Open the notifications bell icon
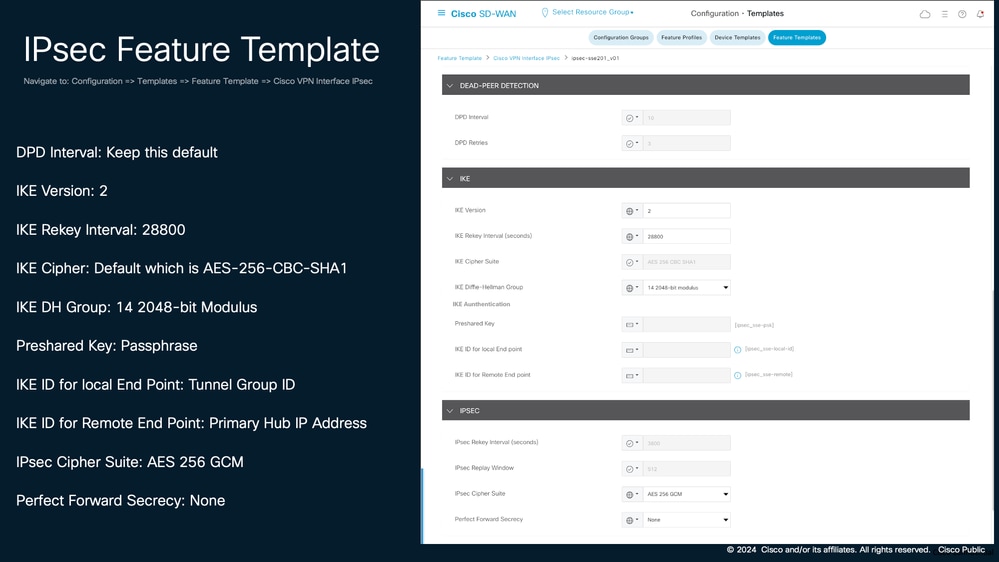 pos(980,14)
